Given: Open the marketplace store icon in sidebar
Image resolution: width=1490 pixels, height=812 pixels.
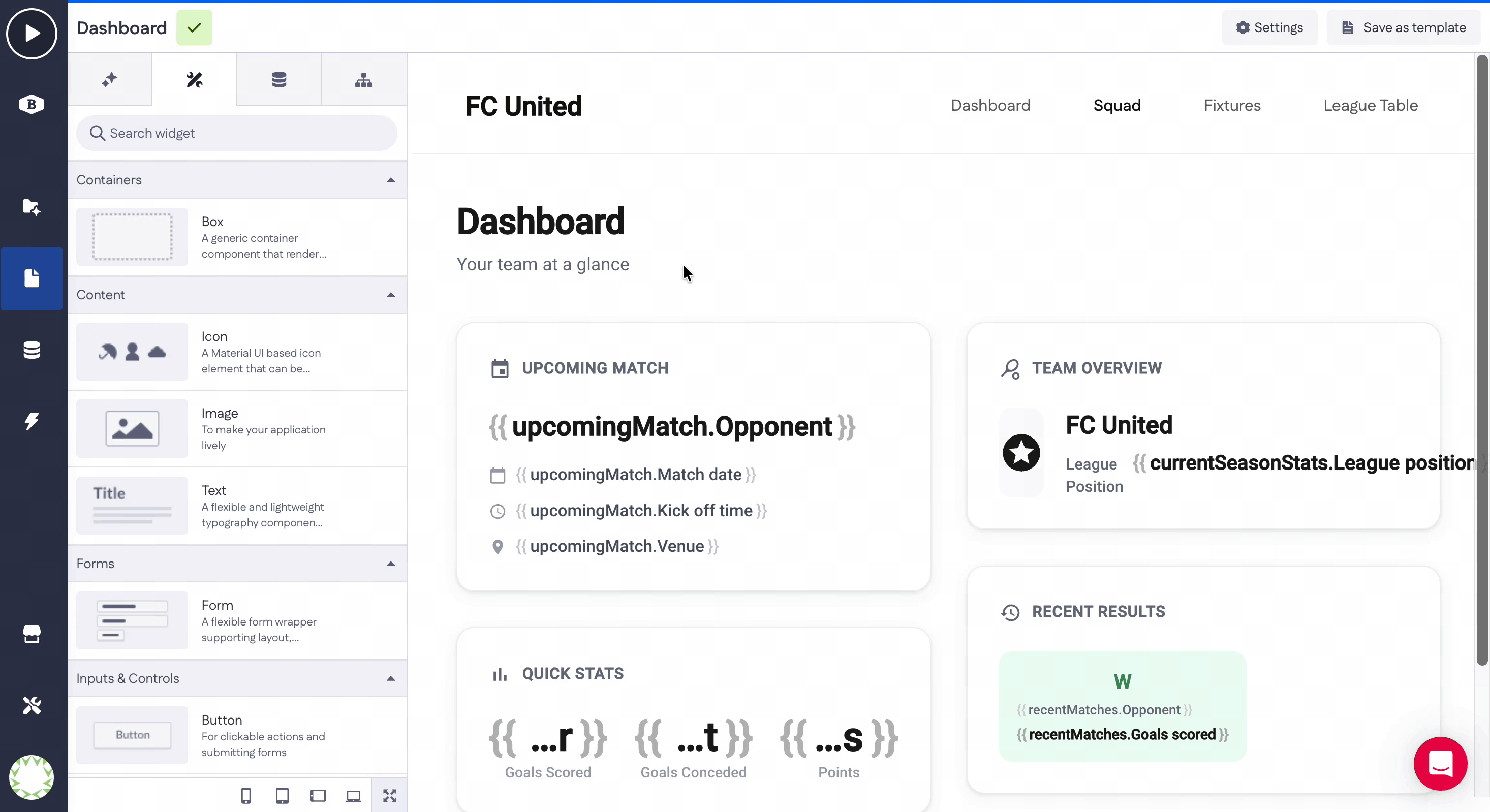Looking at the screenshot, I should [x=32, y=634].
